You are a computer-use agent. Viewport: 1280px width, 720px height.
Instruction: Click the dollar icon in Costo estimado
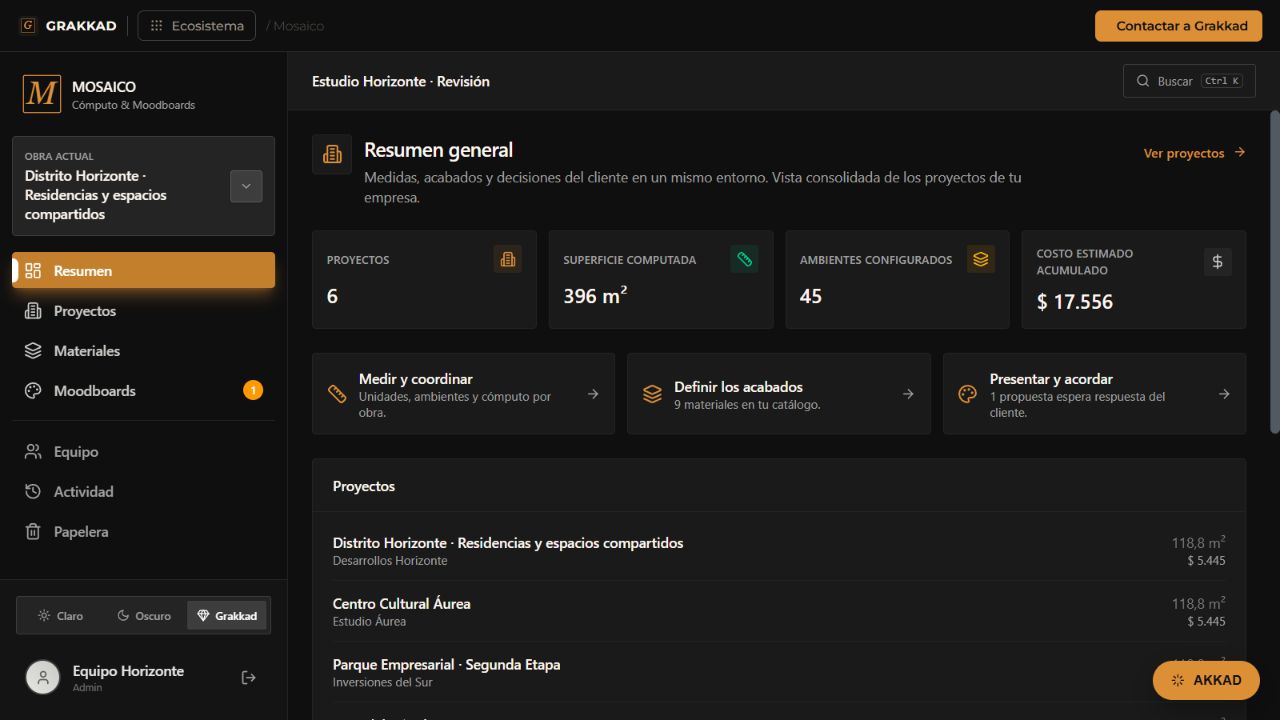(x=1217, y=262)
